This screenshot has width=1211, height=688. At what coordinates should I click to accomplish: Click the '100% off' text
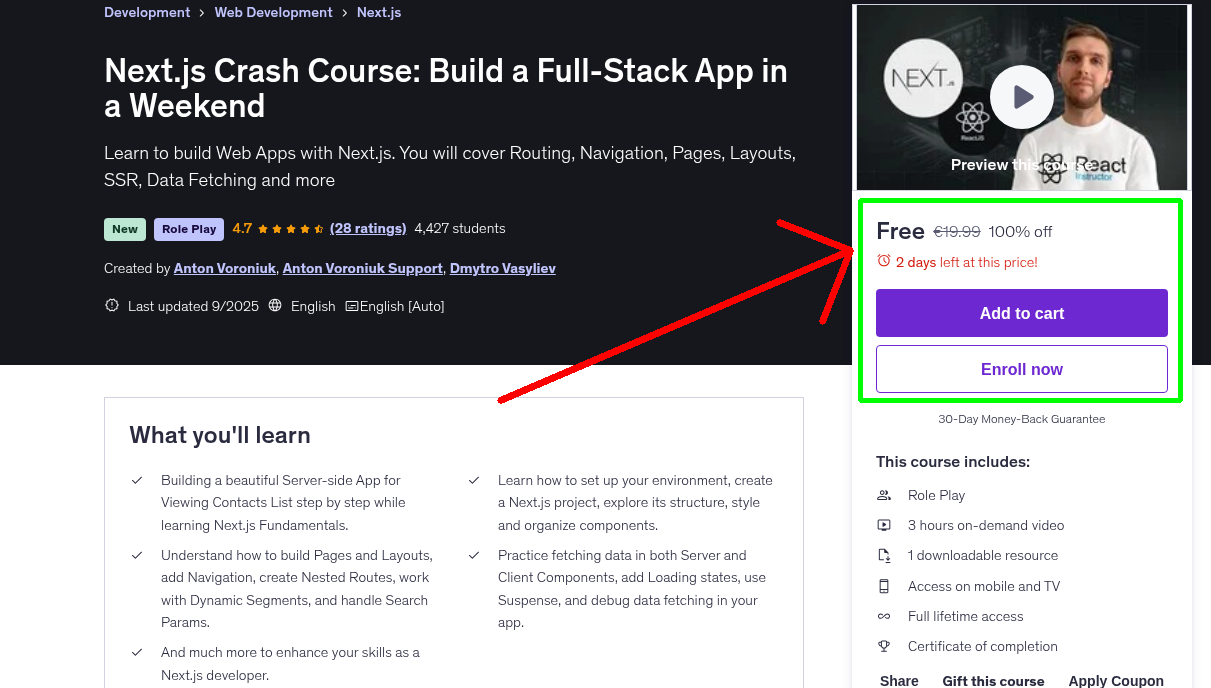(1020, 231)
